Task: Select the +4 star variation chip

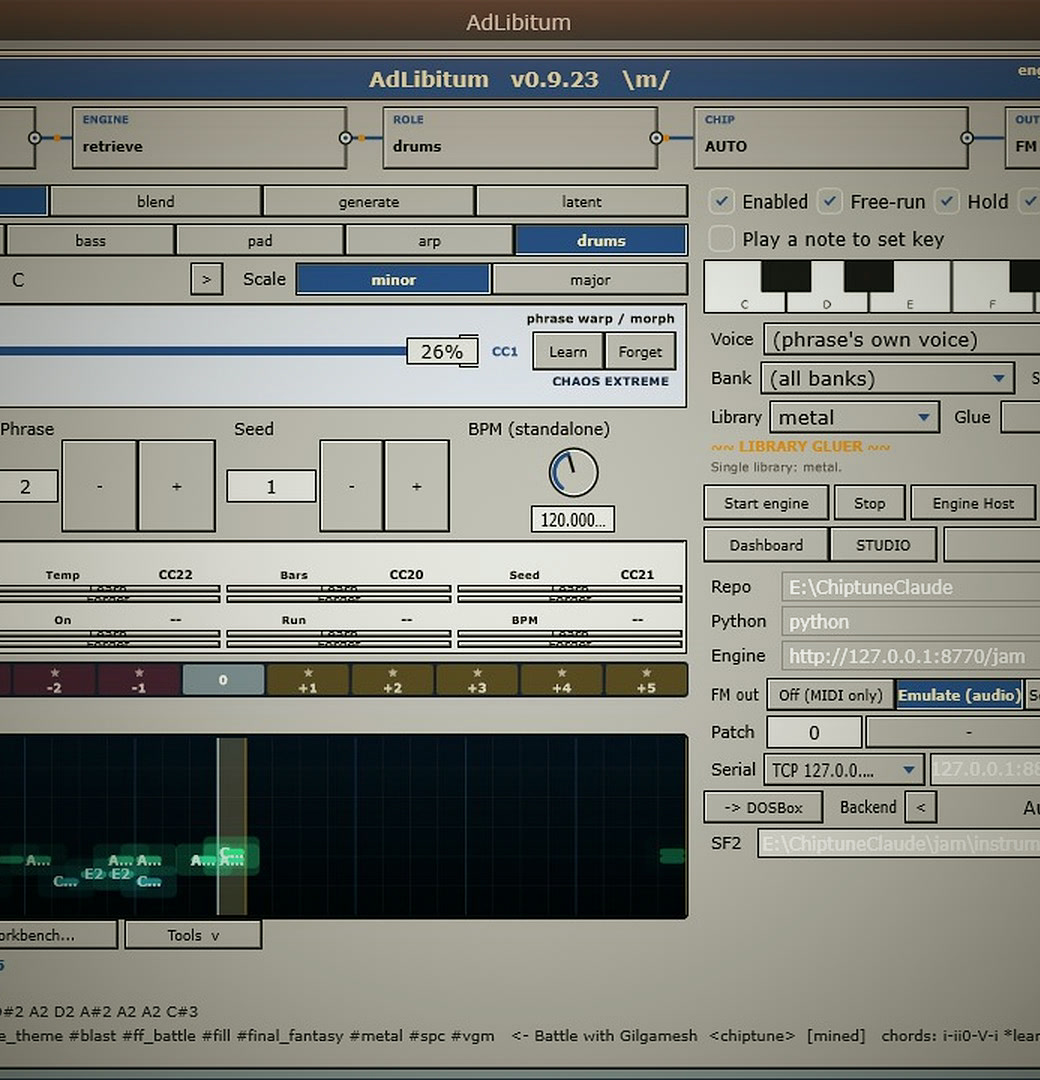Action: pyautogui.click(x=562, y=680)
